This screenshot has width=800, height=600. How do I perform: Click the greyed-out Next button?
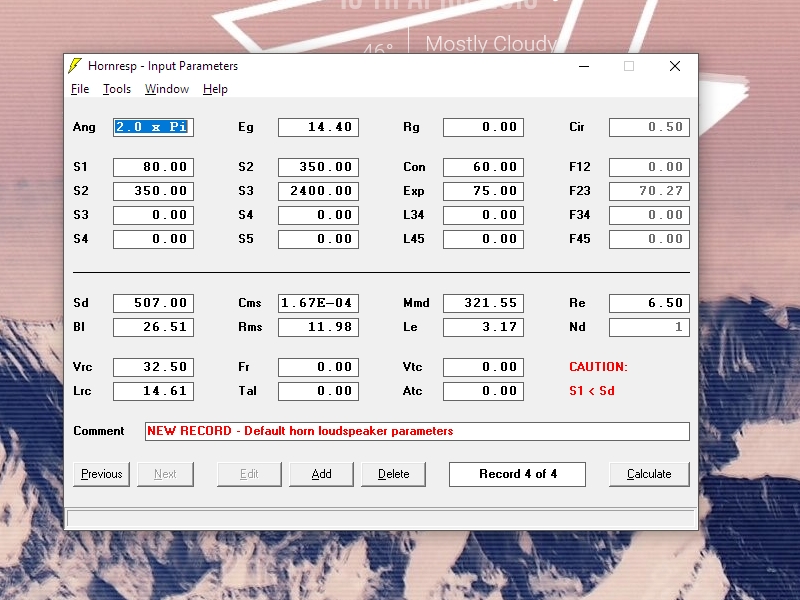pyautogui.click(x=165, y=474)
